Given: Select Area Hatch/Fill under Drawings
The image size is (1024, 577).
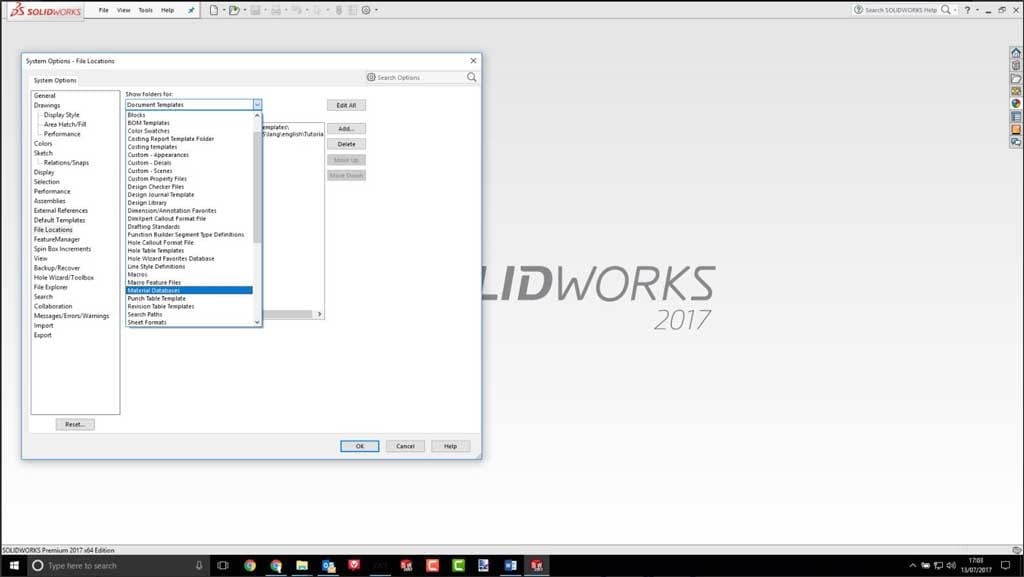Looking at the screenshot, I should (x=65, y=124).
